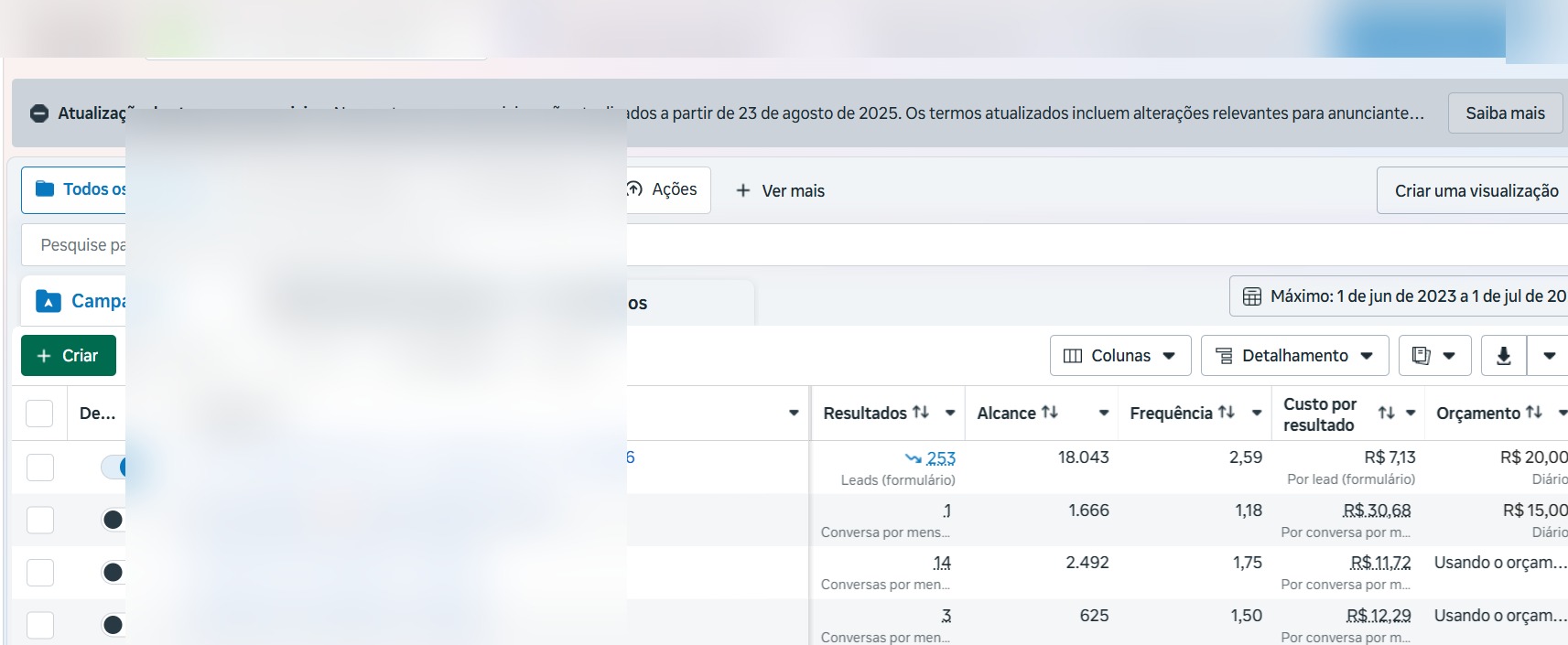Expand the reports dropdown arrow
Image resolution: width=1568 pixels, height=645 pixels.
coord(1449,356)
